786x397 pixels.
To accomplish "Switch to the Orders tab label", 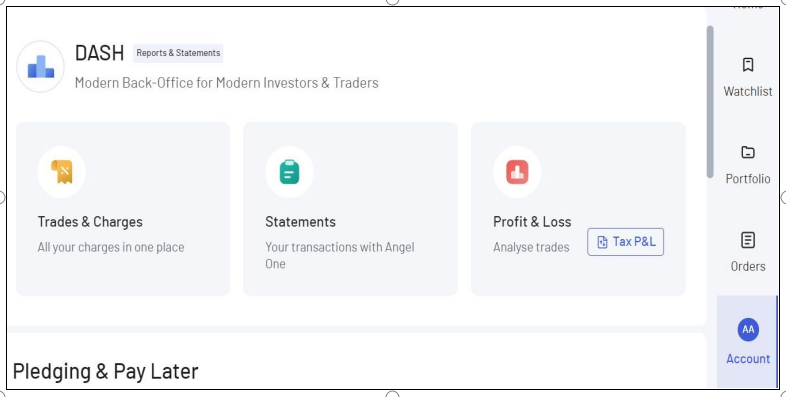I will coord(748,266).
